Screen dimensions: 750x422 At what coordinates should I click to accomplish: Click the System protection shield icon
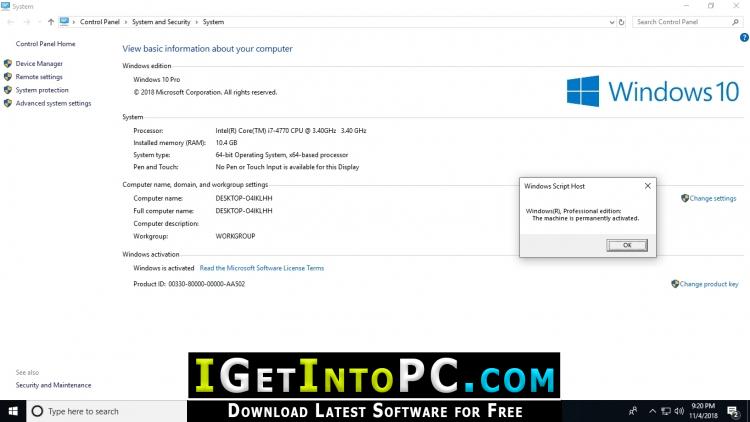8,90
